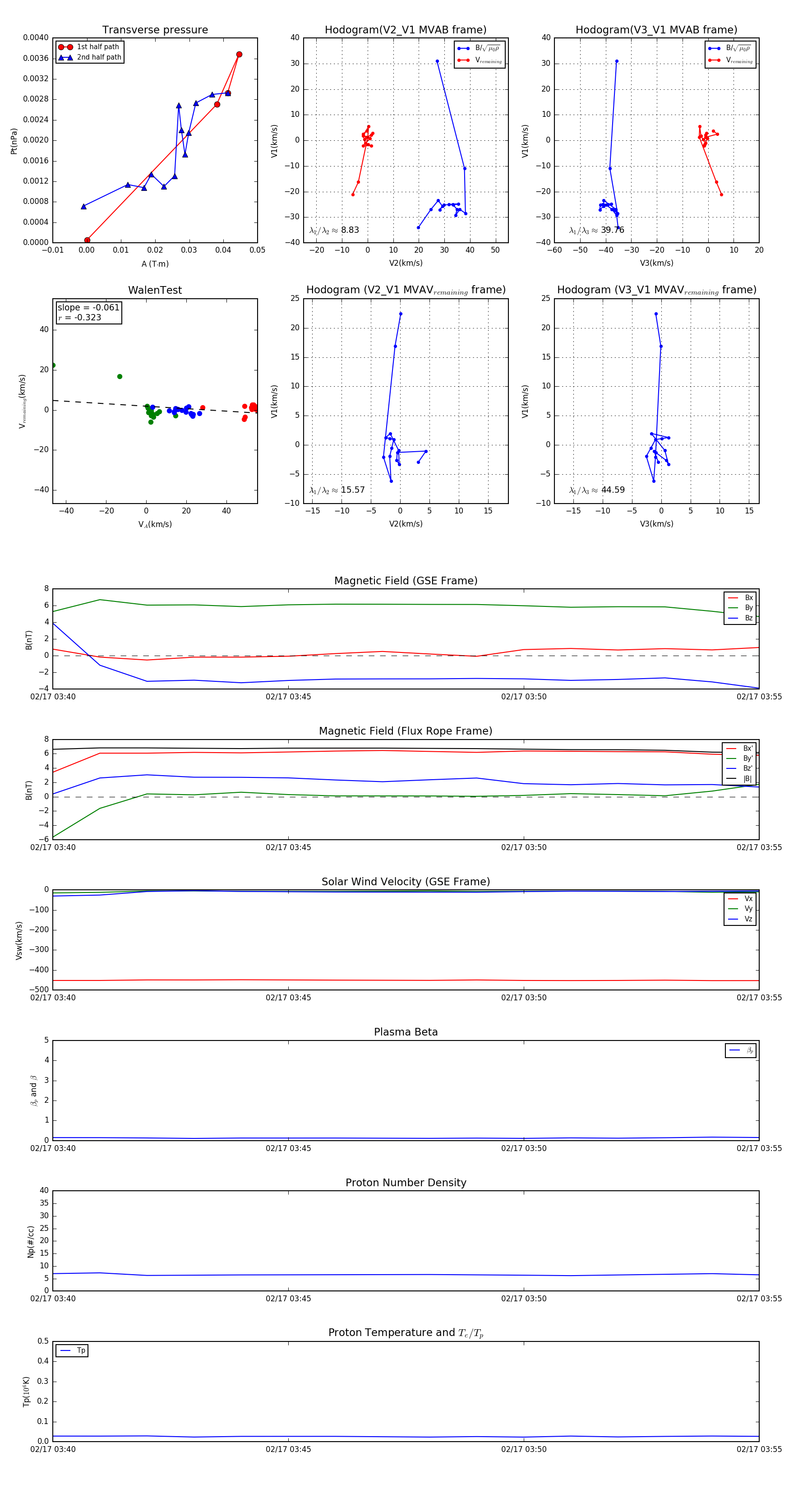Click the 'Hodogram(V3_V1 MVAB frame)' title
Image resolution: width=812 pixels, height=1489 pixels.
coord(656,30)
